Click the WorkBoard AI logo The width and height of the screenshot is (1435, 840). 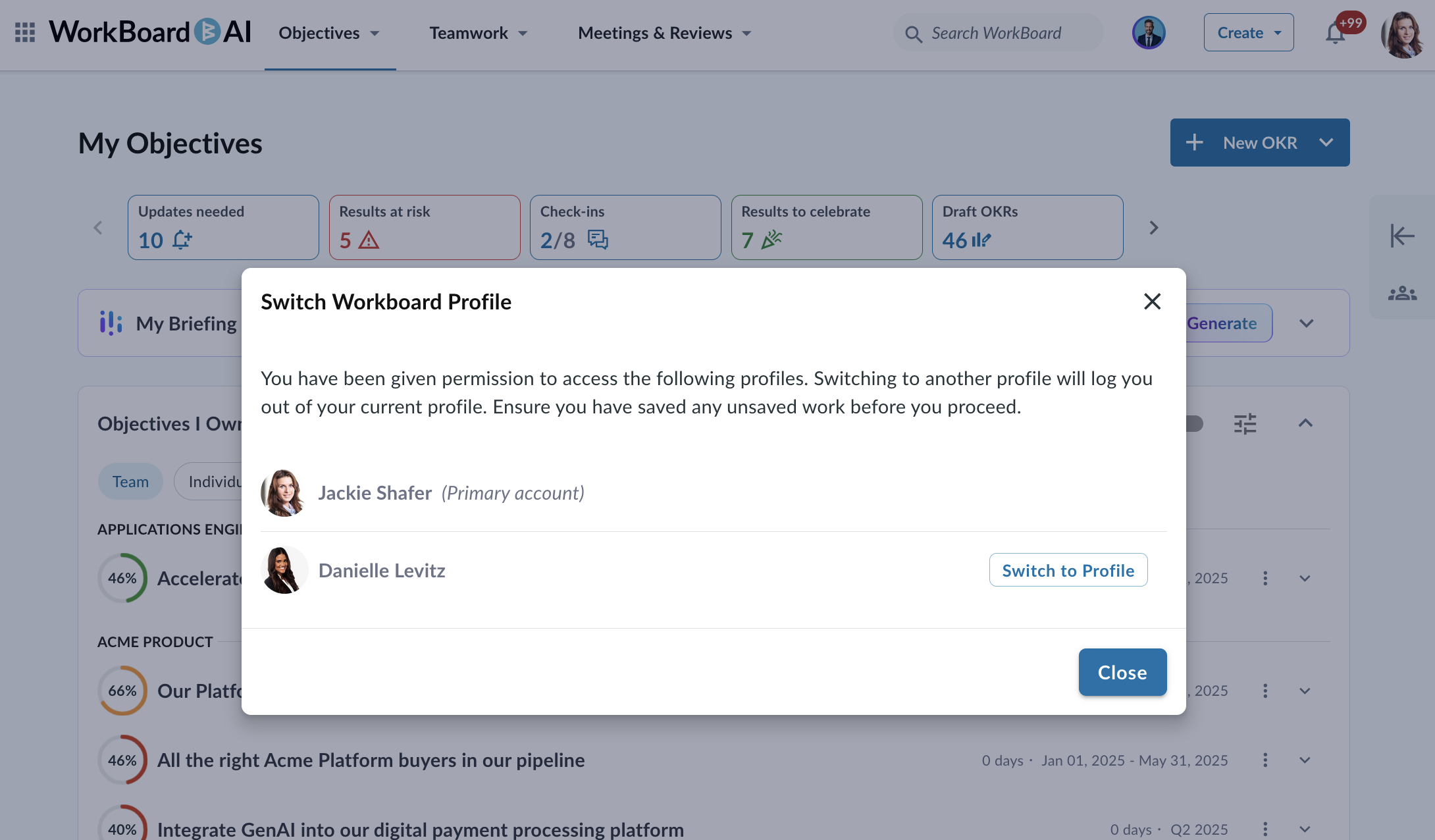[150, 32]
